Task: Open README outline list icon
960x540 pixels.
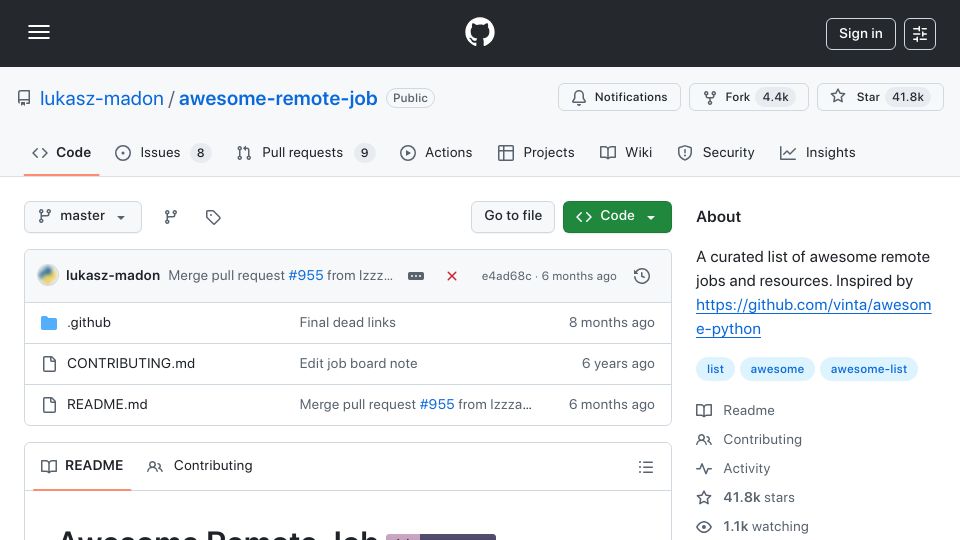Action: (645, 467)
